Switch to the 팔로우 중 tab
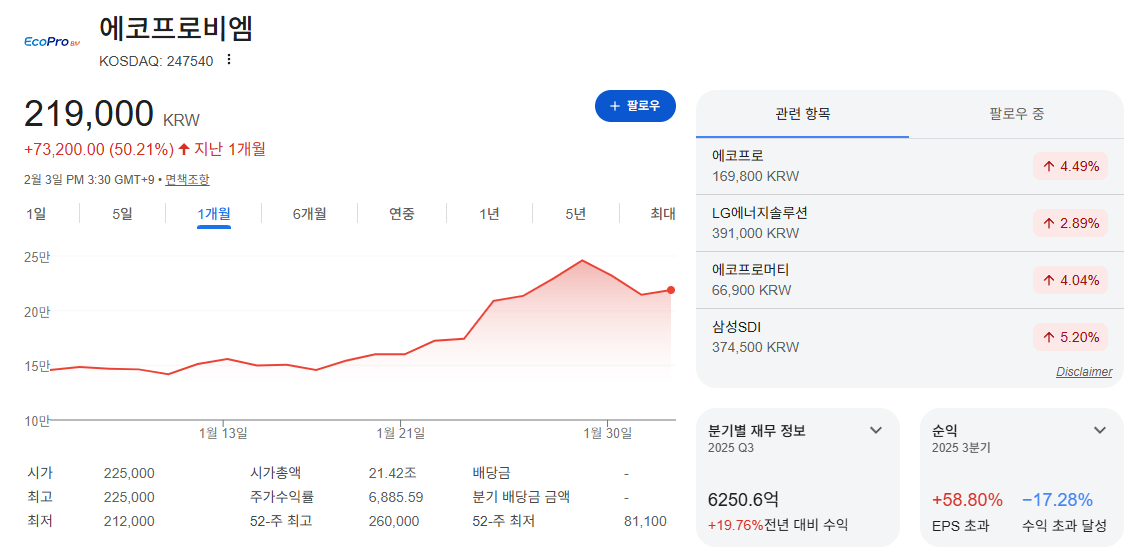Image resolution: width=1138 pixels, height=558 pixels. coord(1017,114)
